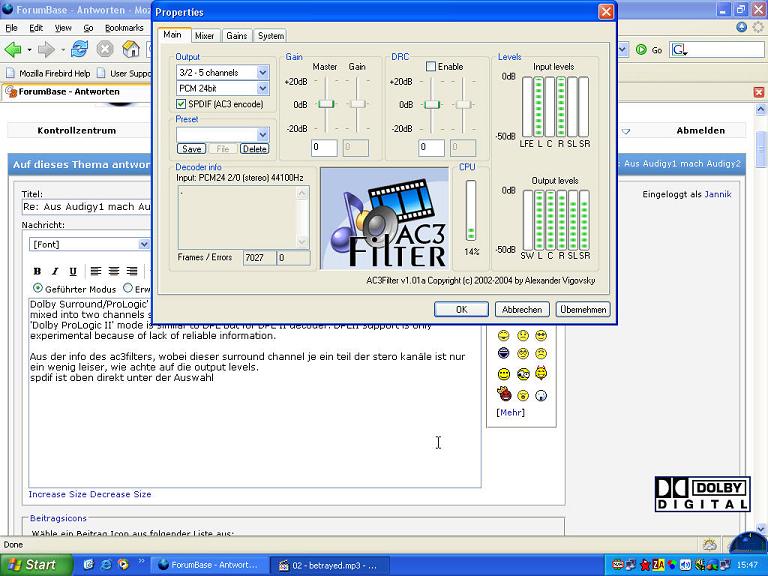Click the Übernehmen button

tap(583, 310)
